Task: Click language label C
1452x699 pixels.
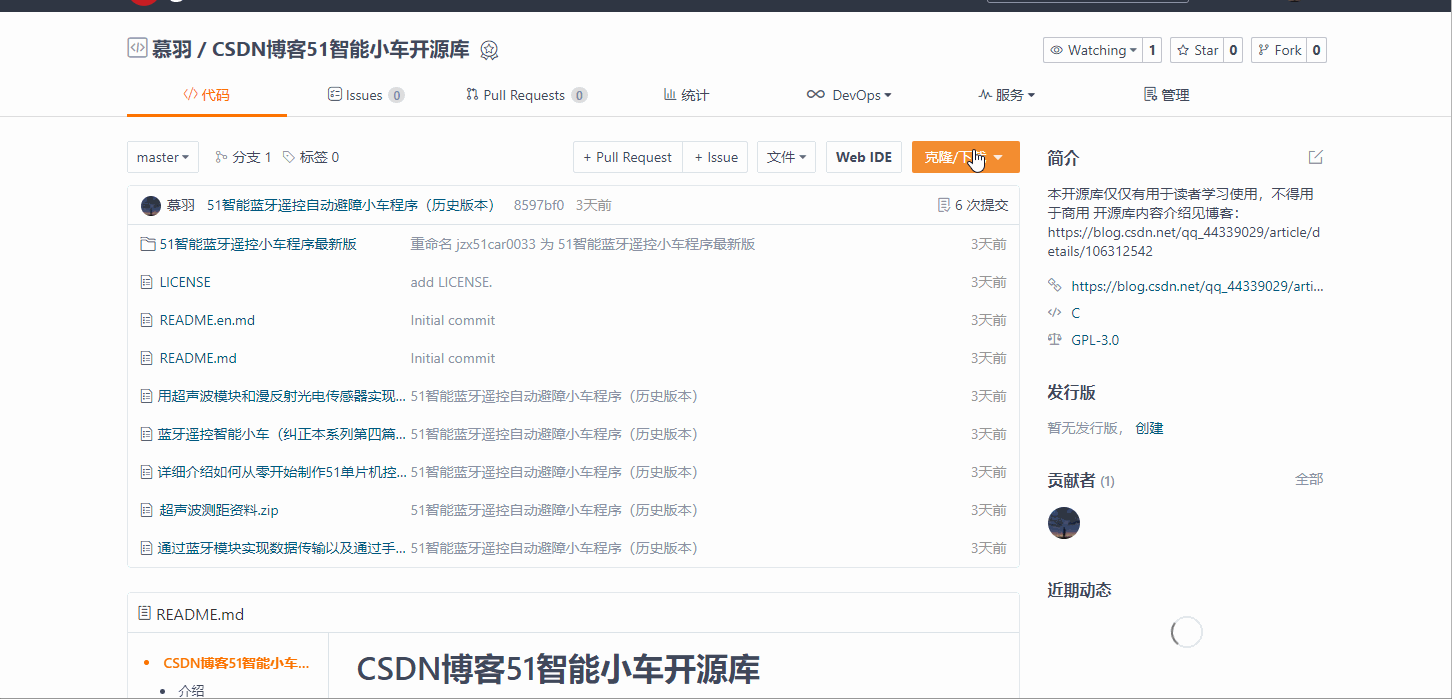Action: pos(1076,313)
